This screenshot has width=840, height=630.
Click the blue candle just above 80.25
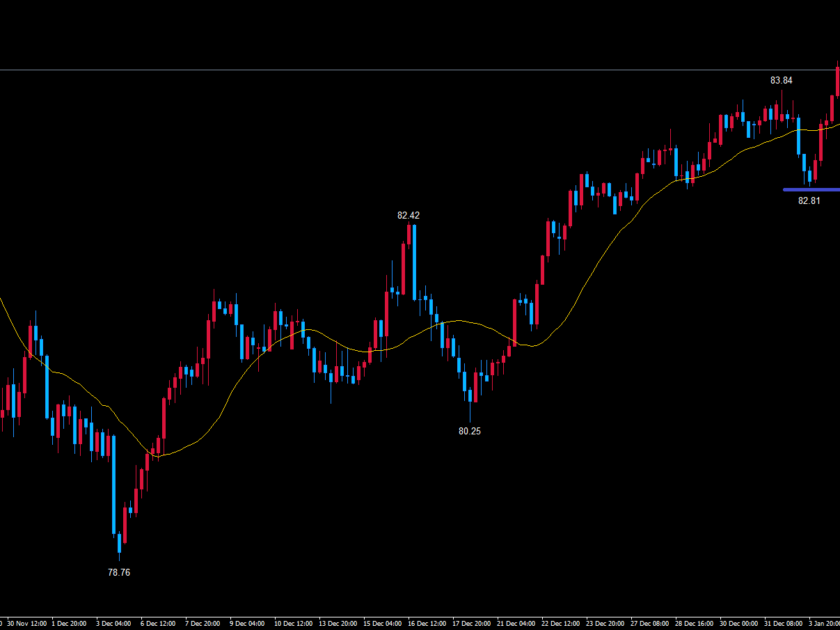pyautogui.click(x=469, y=385)
